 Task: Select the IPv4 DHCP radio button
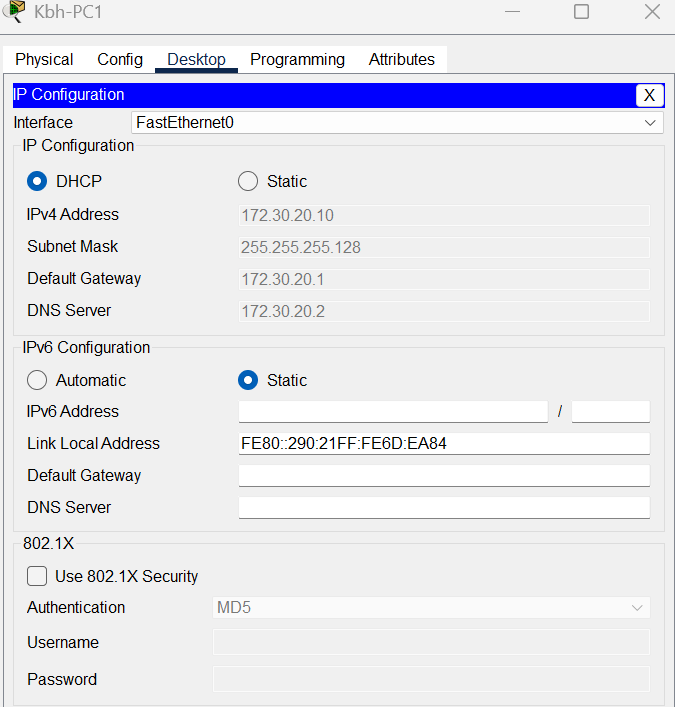coord(37,181)
